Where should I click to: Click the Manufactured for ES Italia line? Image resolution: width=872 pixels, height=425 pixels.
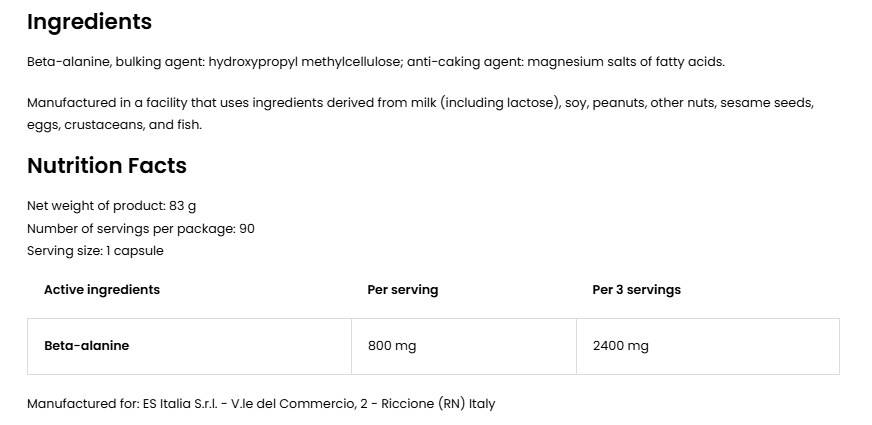[261, 404]
